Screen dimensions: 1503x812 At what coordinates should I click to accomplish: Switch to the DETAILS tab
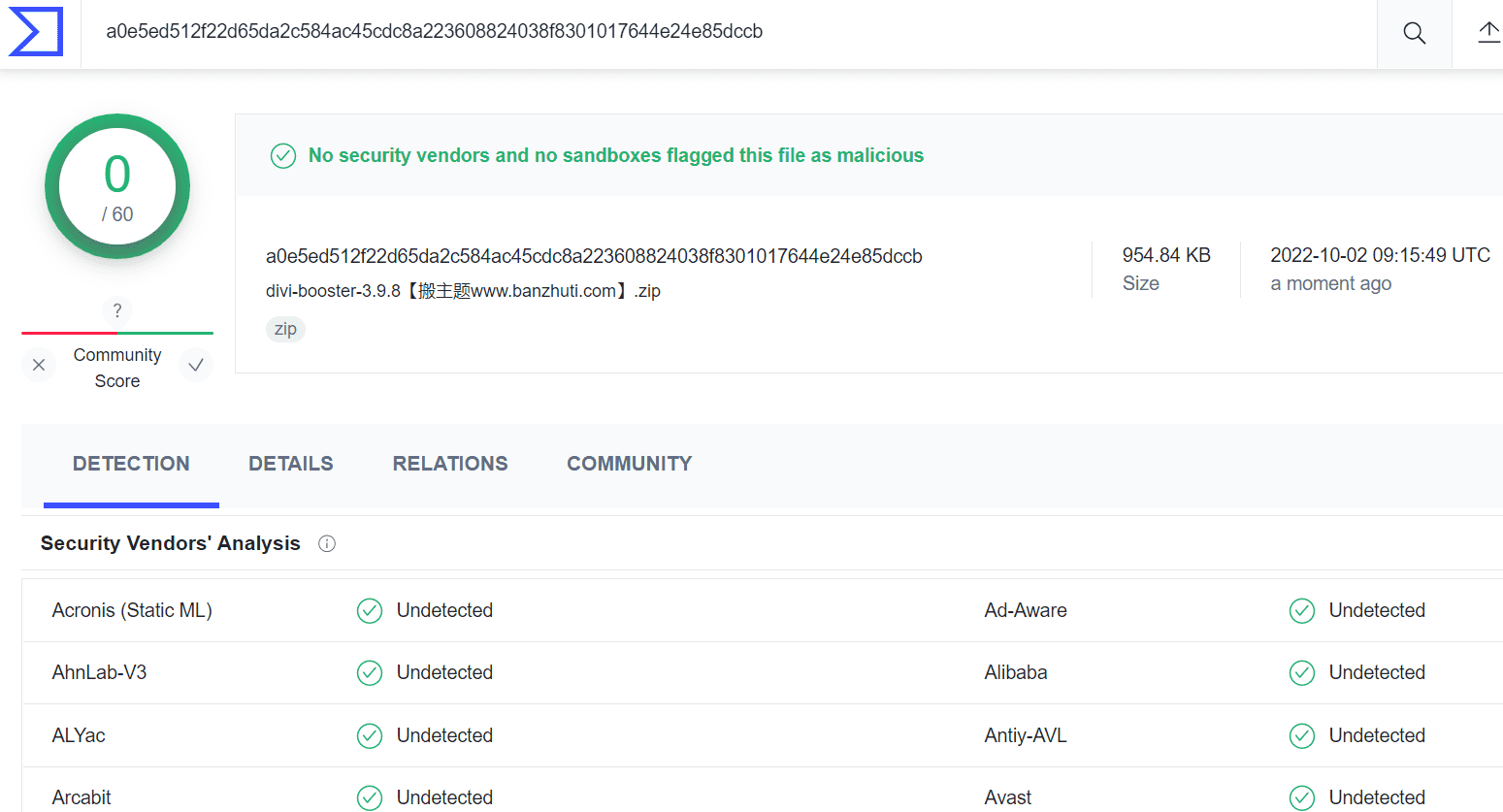coord(291,464)
